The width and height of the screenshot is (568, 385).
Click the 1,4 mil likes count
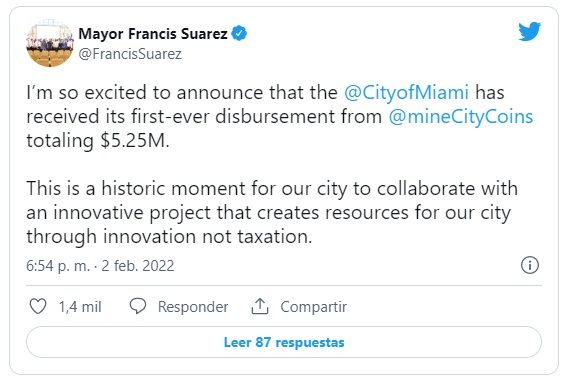coord(80,307)
